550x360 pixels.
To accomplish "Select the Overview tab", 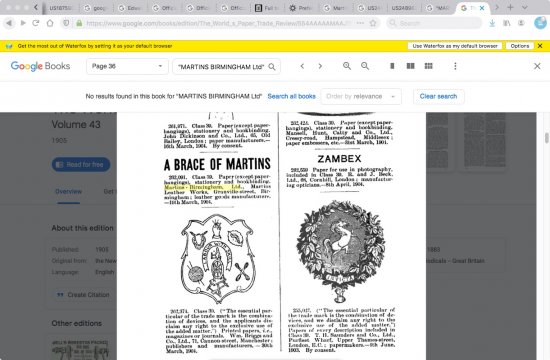I will (x=68, y=192).
